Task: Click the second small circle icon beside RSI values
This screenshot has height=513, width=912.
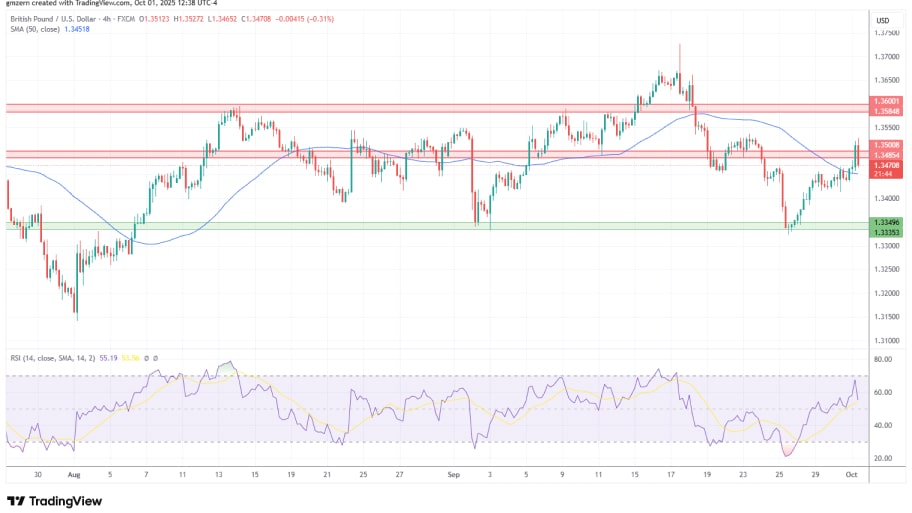Action: [156, 357]
